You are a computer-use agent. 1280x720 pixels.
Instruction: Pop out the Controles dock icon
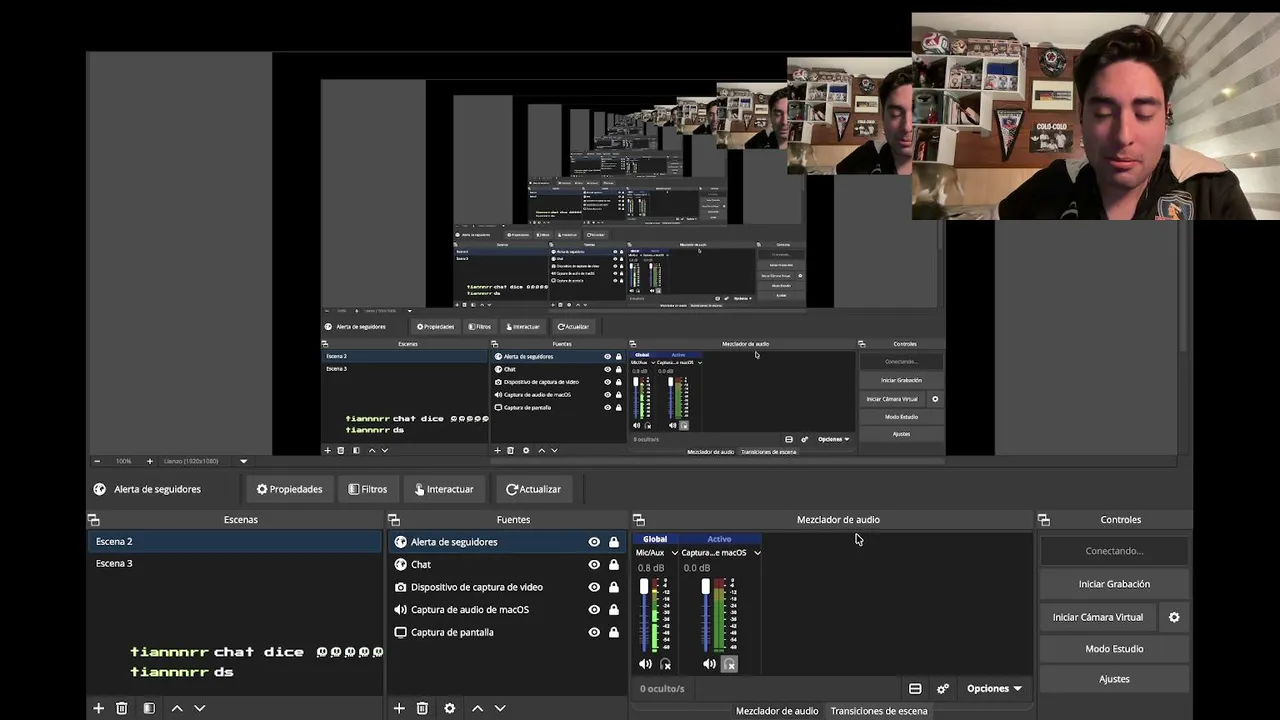coord(1044,520)
